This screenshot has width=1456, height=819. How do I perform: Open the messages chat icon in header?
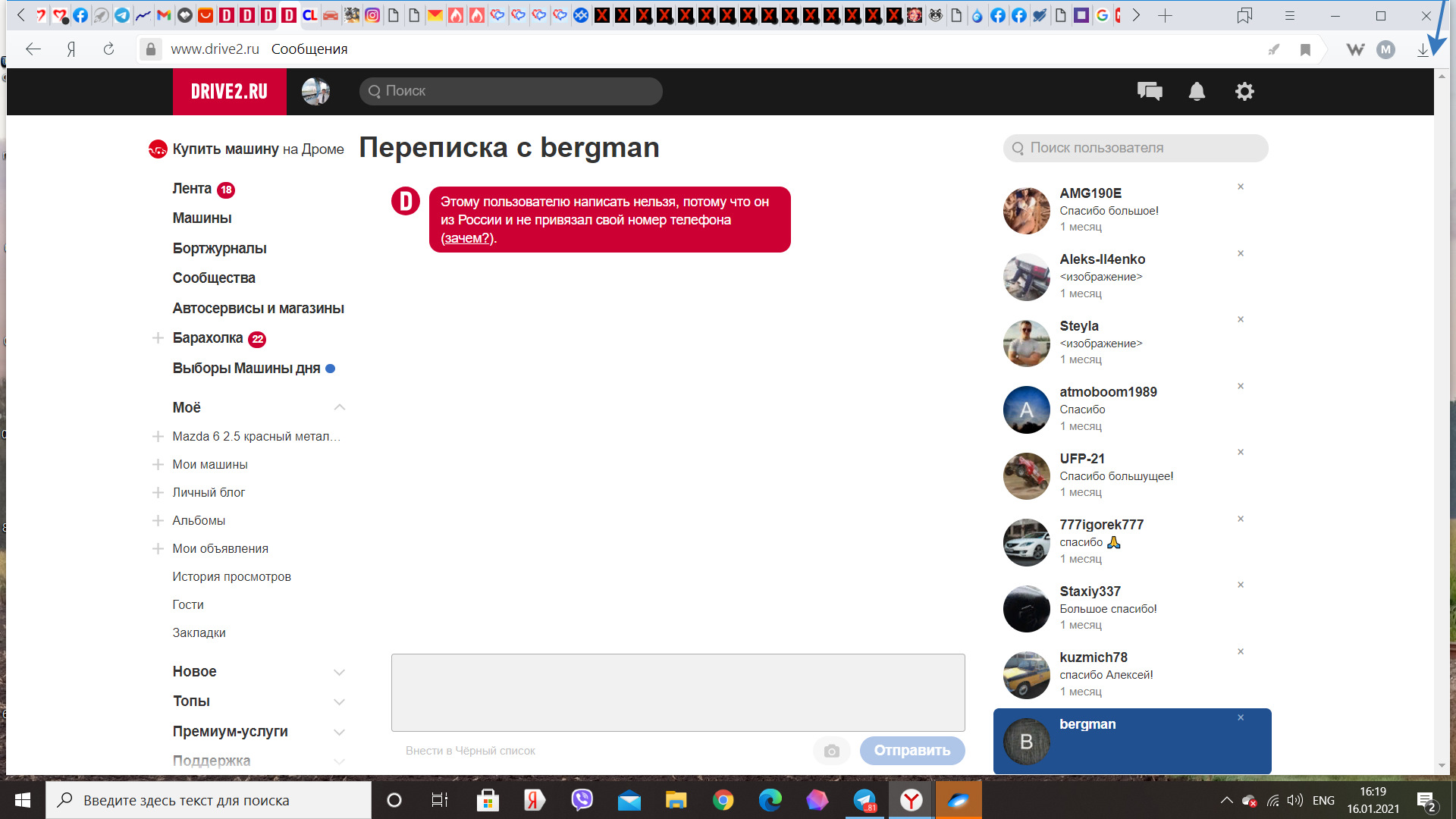click(1150, 92)
